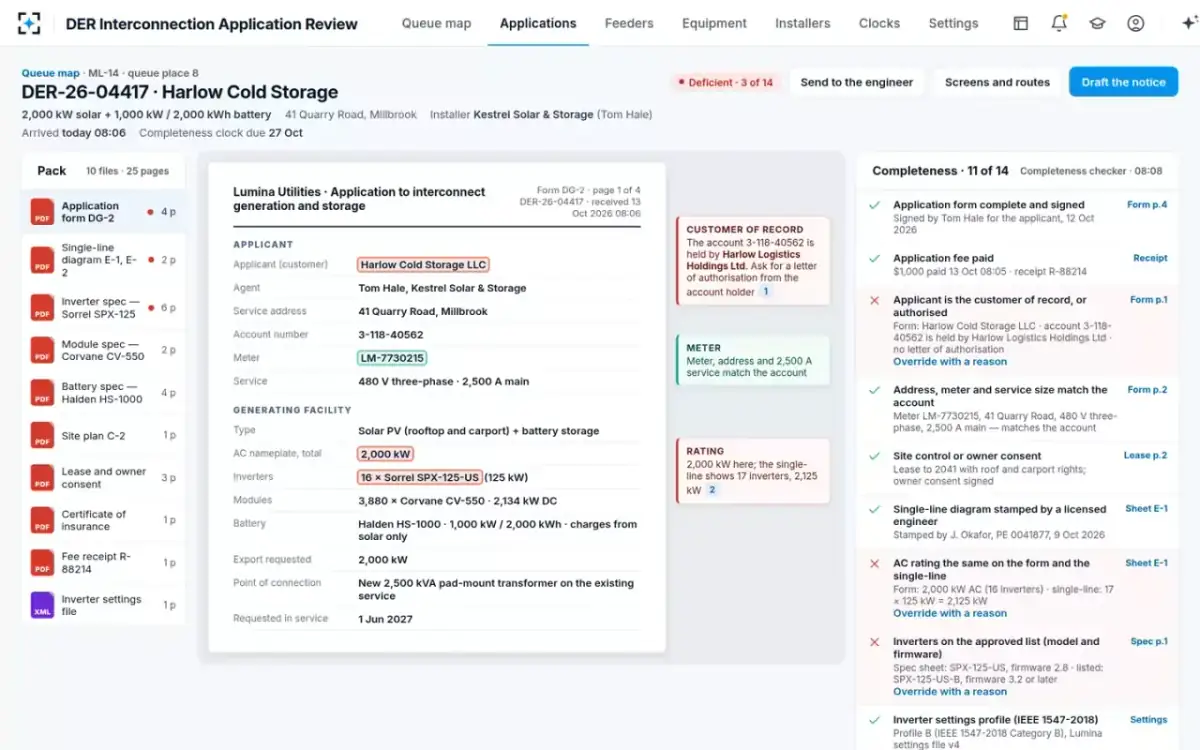This screenshot has width=1200, height=750.
Task: Click Override with a reason under AC rating
Action: [x=950, y=613]
